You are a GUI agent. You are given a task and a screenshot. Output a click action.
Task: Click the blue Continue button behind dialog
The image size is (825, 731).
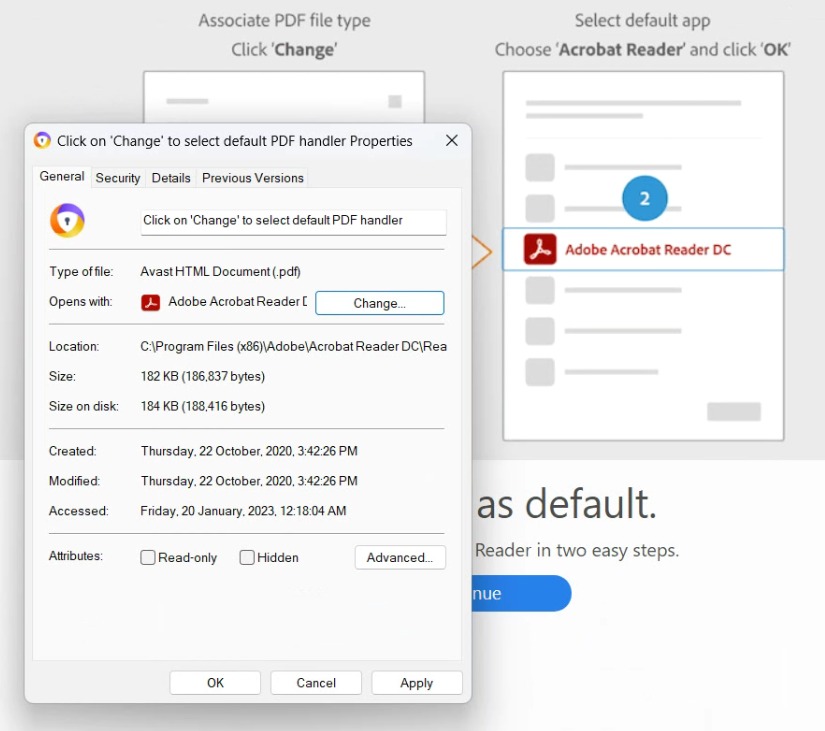pos(521,593)
